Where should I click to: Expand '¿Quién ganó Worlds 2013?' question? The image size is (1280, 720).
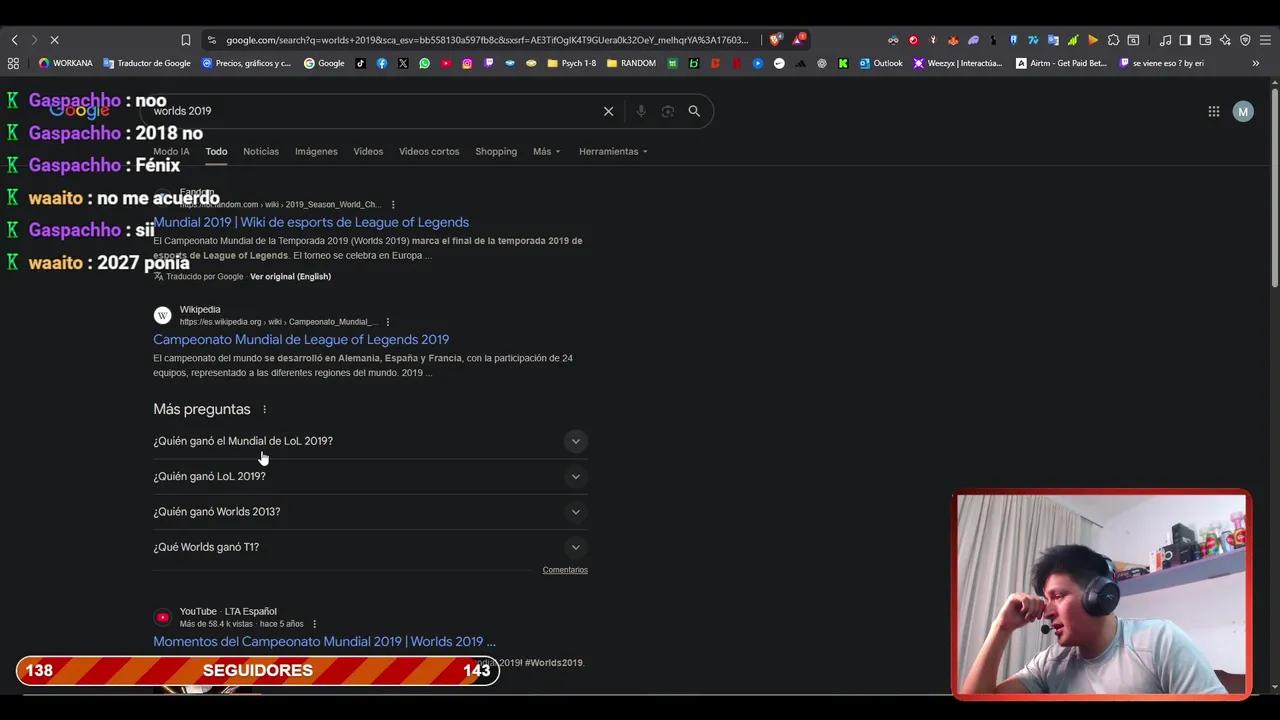370,512
